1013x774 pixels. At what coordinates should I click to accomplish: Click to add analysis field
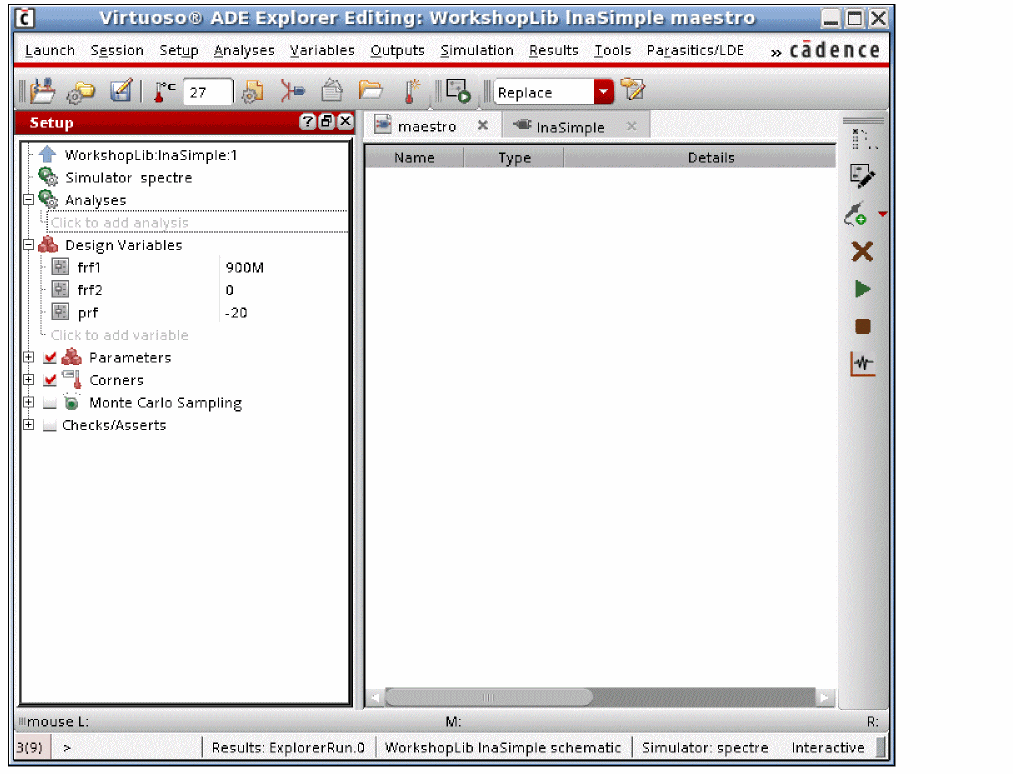pyautogui.click(x=196, y=222)
